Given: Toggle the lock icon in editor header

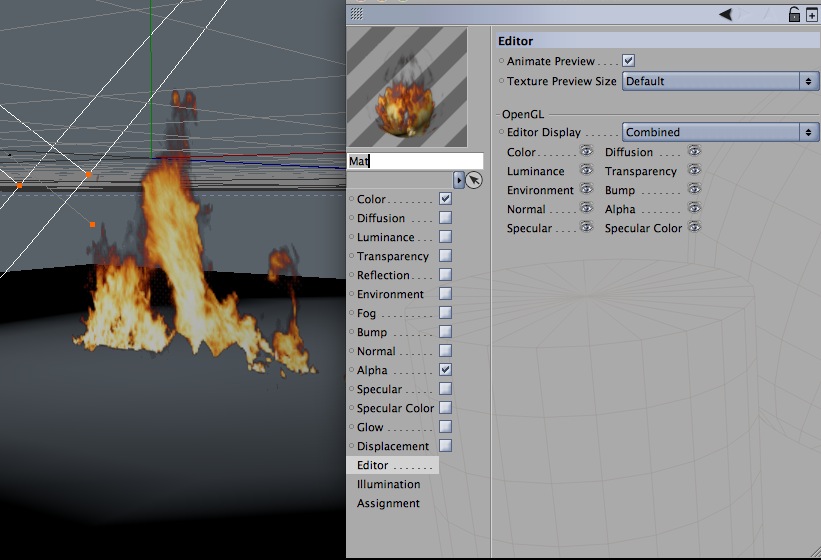Looking at the screenshot, I should click(794, 14).
